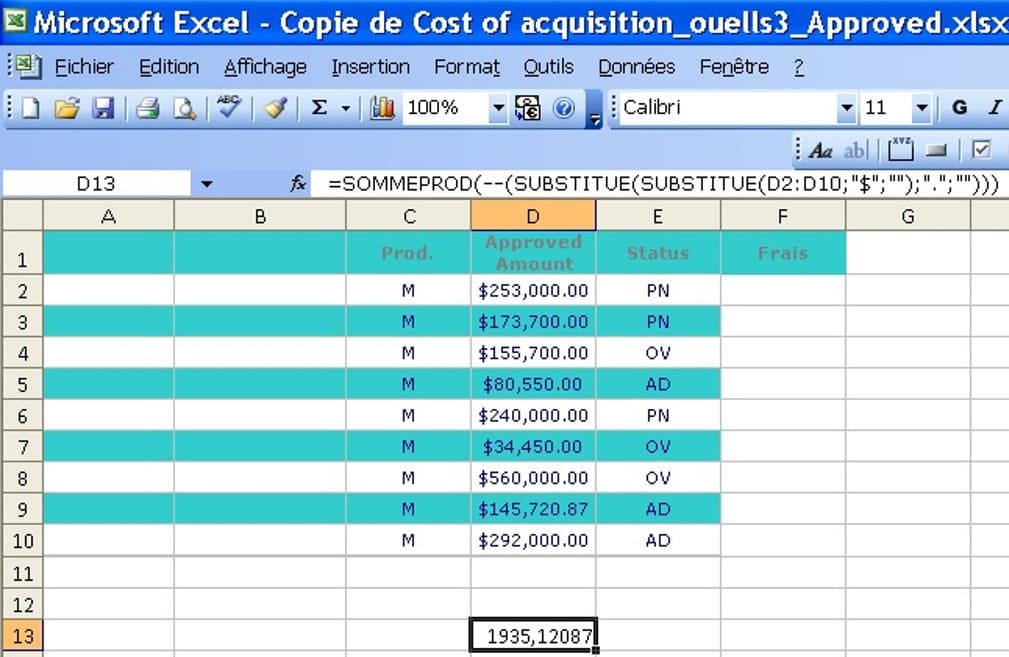Image resolution: width=1009 pixels, height=657 pixels.
Task: Toggle Bold (G) formatting
Action: [959, 108]
